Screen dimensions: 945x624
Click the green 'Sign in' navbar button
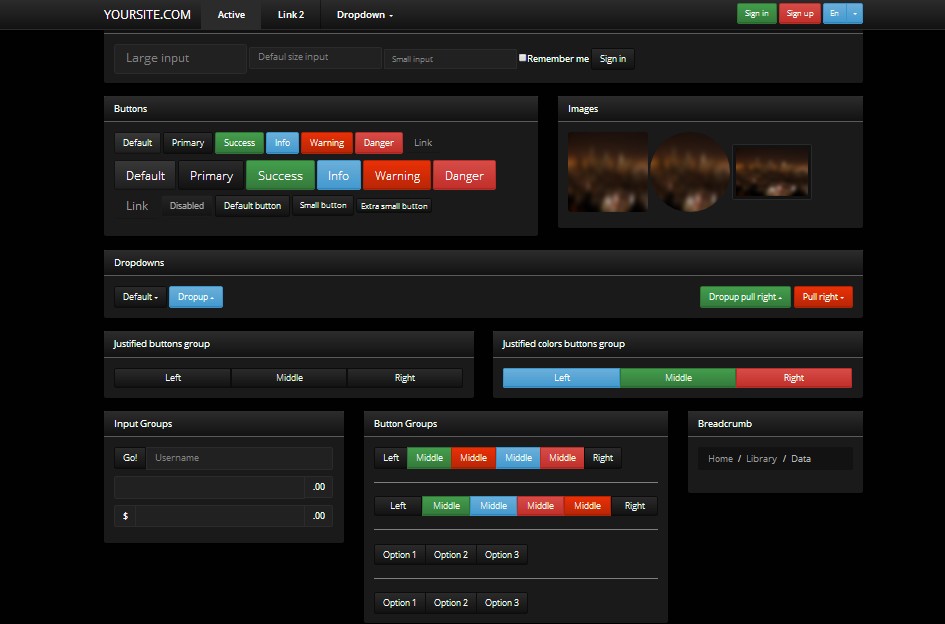(756, 14)
